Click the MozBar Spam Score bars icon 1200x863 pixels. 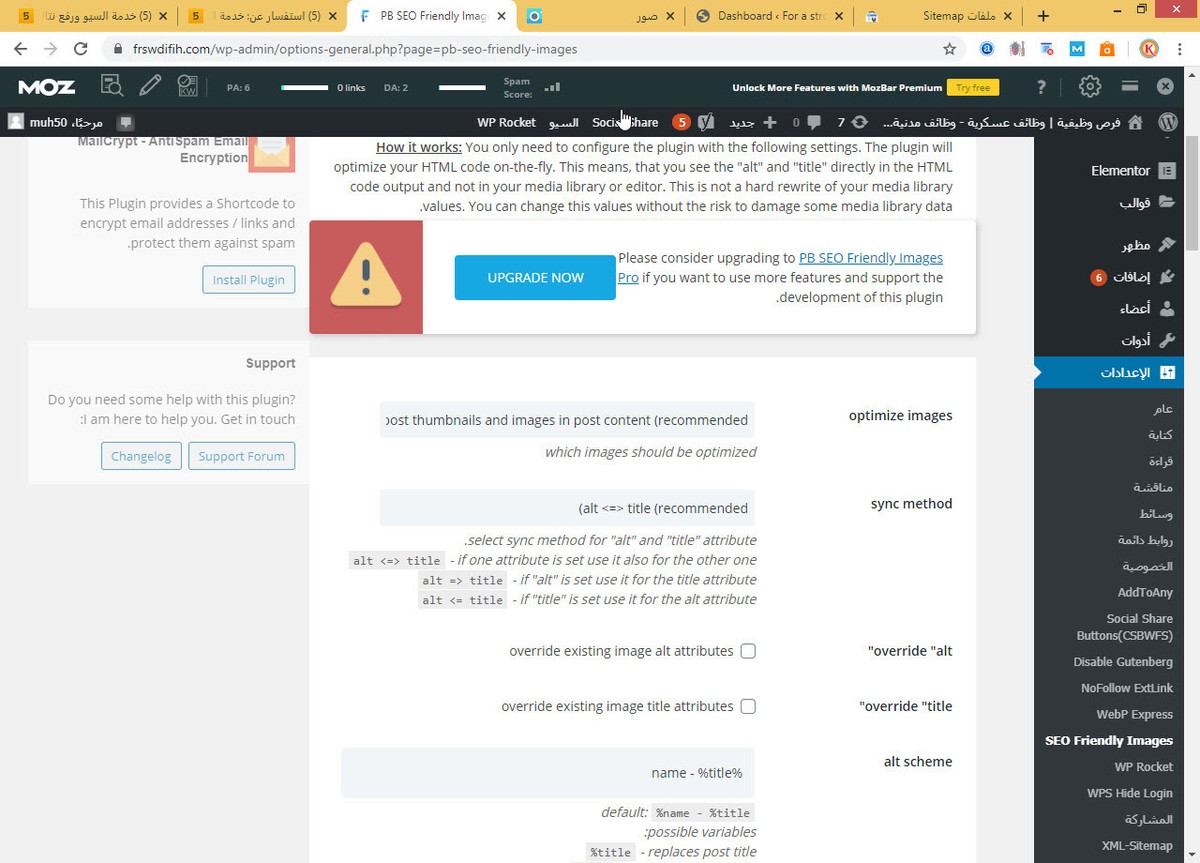point(552,88)
